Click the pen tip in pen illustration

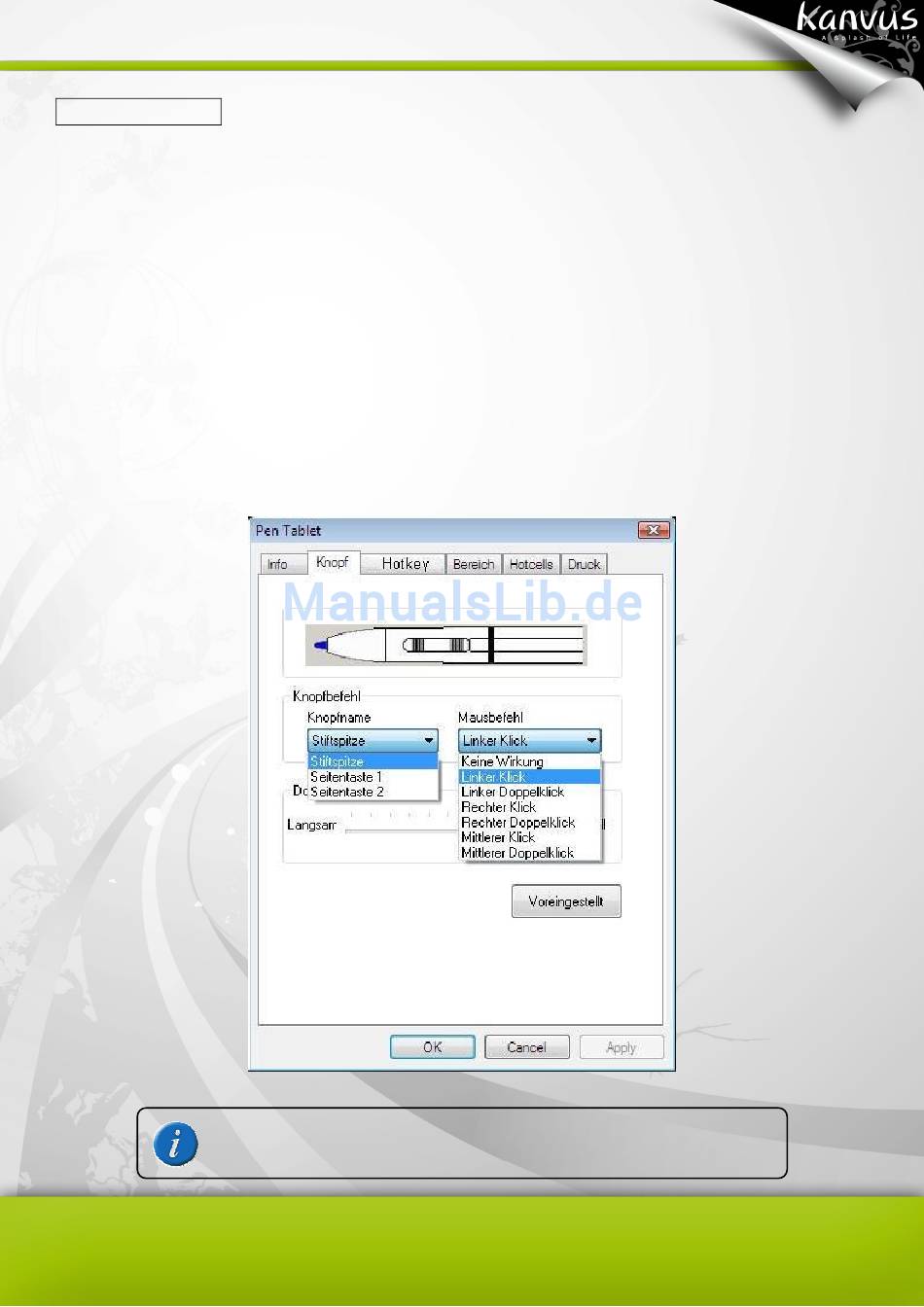pyautogui.click(x=321, y=645)
